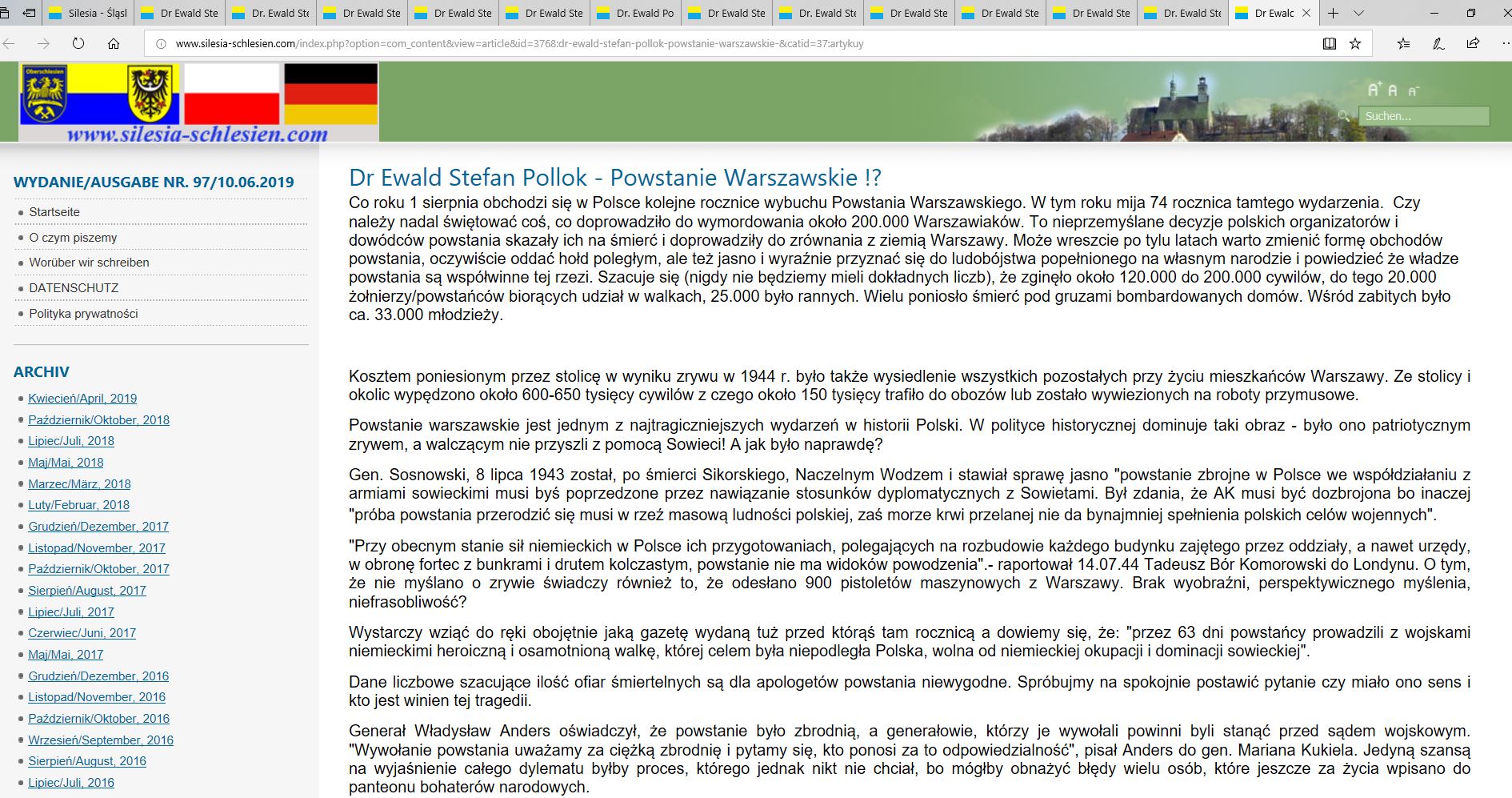Open Startseite menu item
Viewport: 1512px width, 798px height.
tap(54, 212)
